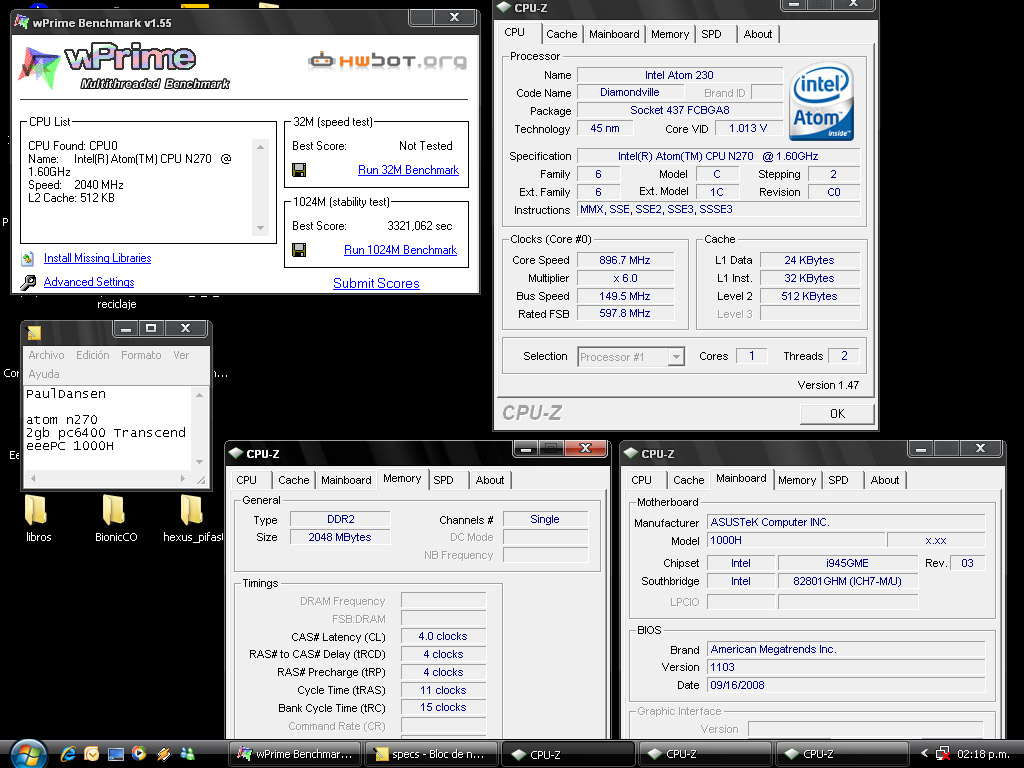This screenshot has height=768, width=1024.
Task: Open the Ver menu in notepad
Action: coord(181,355)
